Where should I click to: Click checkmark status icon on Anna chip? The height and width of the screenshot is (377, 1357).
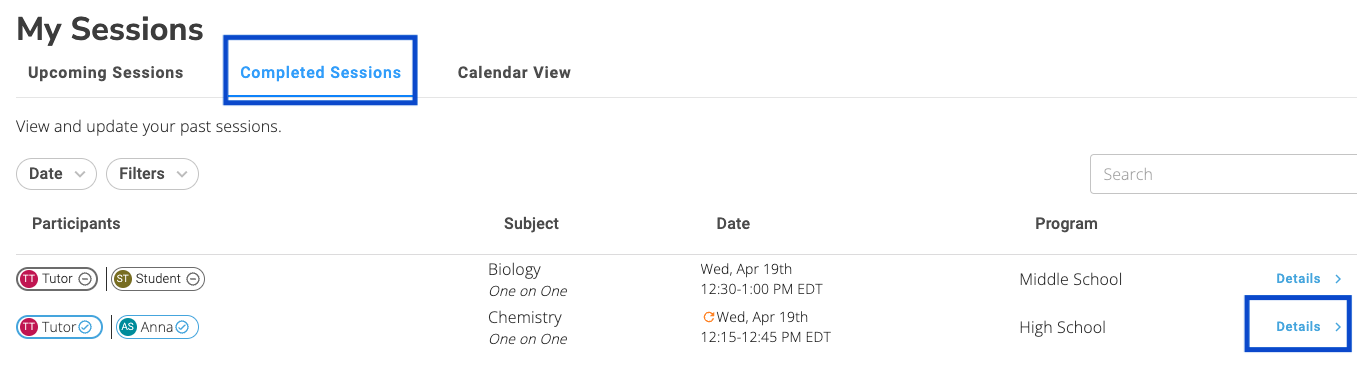[x=182, y=327]
